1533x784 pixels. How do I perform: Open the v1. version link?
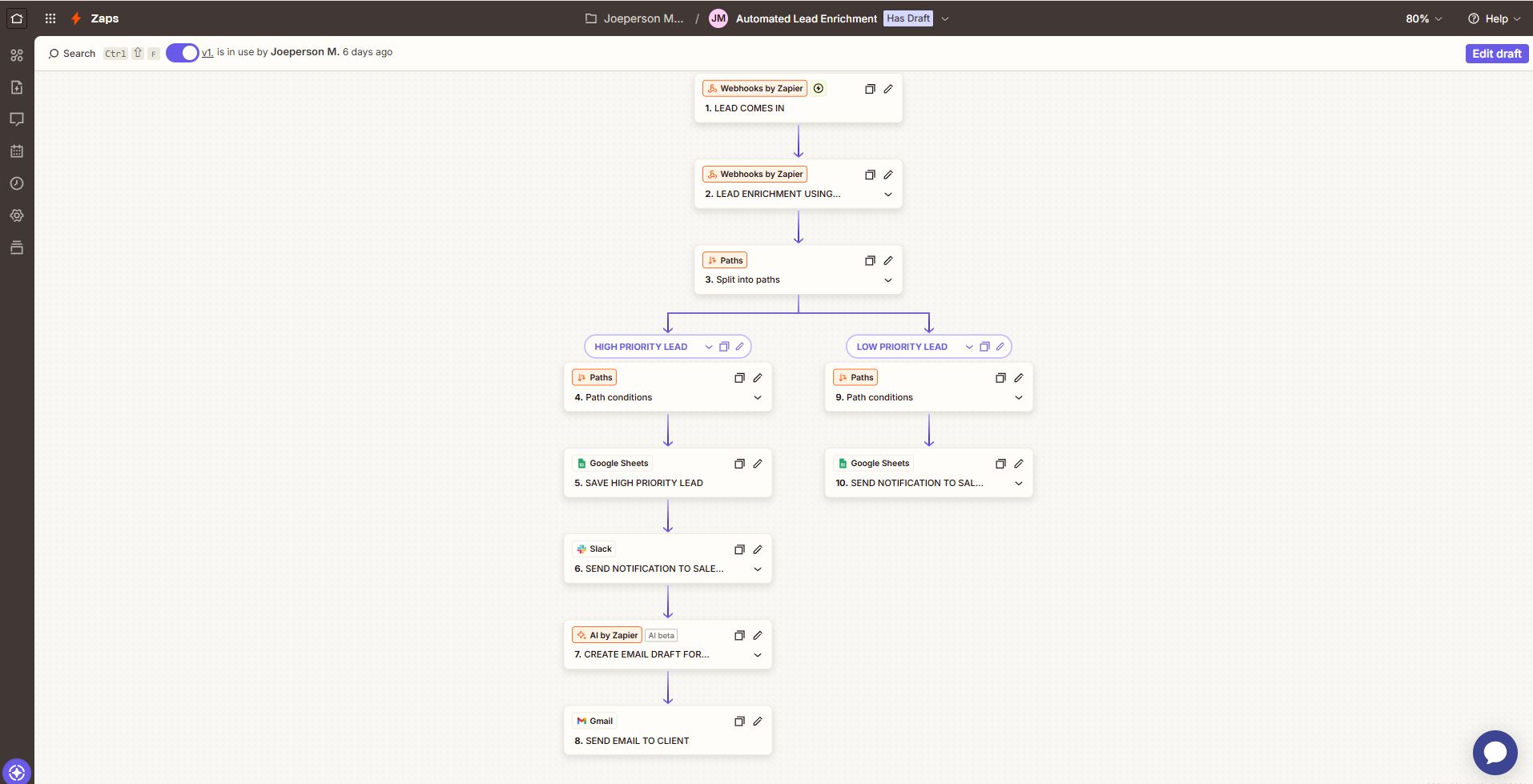(207, 52)
